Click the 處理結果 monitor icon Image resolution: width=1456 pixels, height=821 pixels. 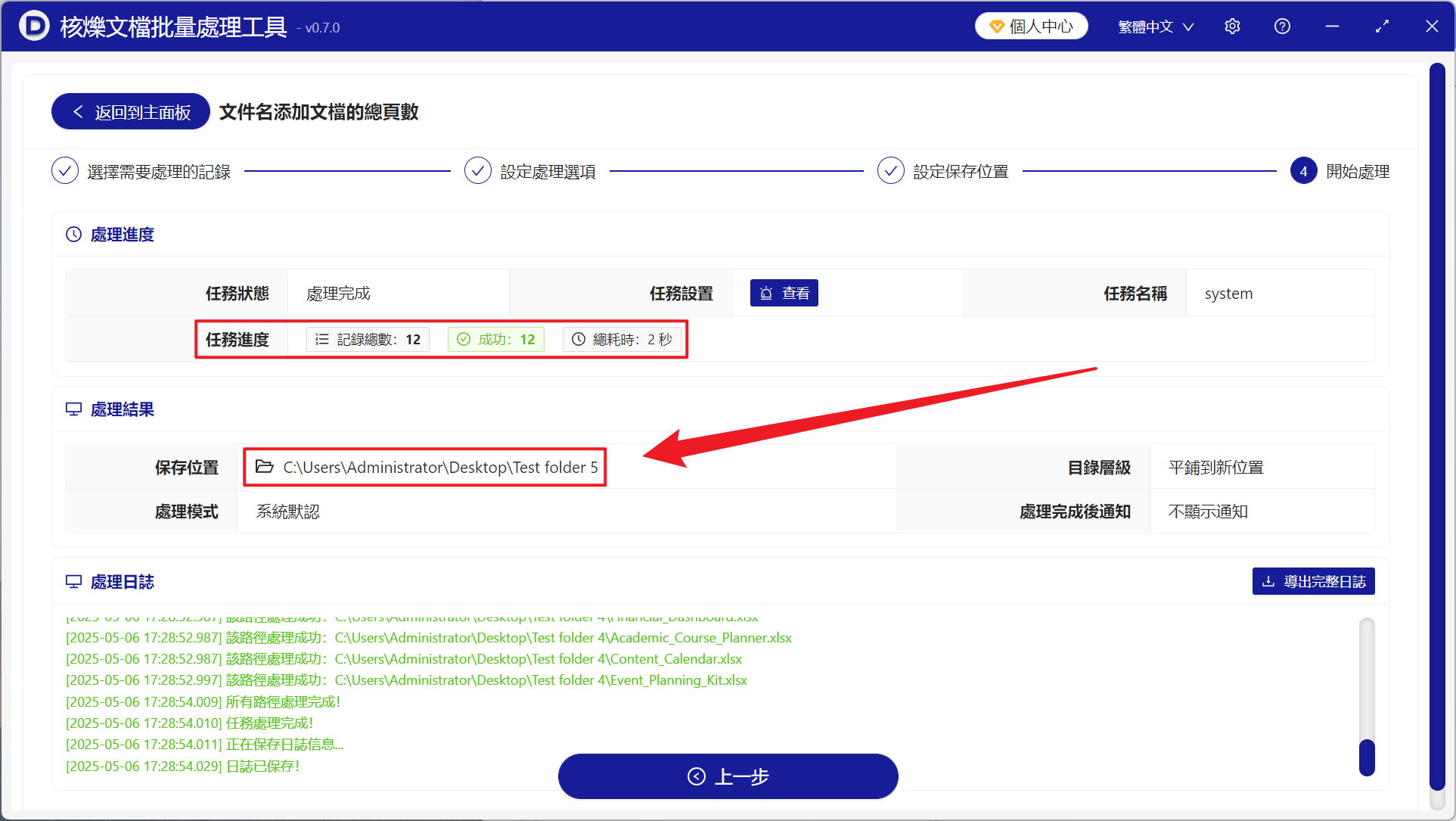(74, 409)
